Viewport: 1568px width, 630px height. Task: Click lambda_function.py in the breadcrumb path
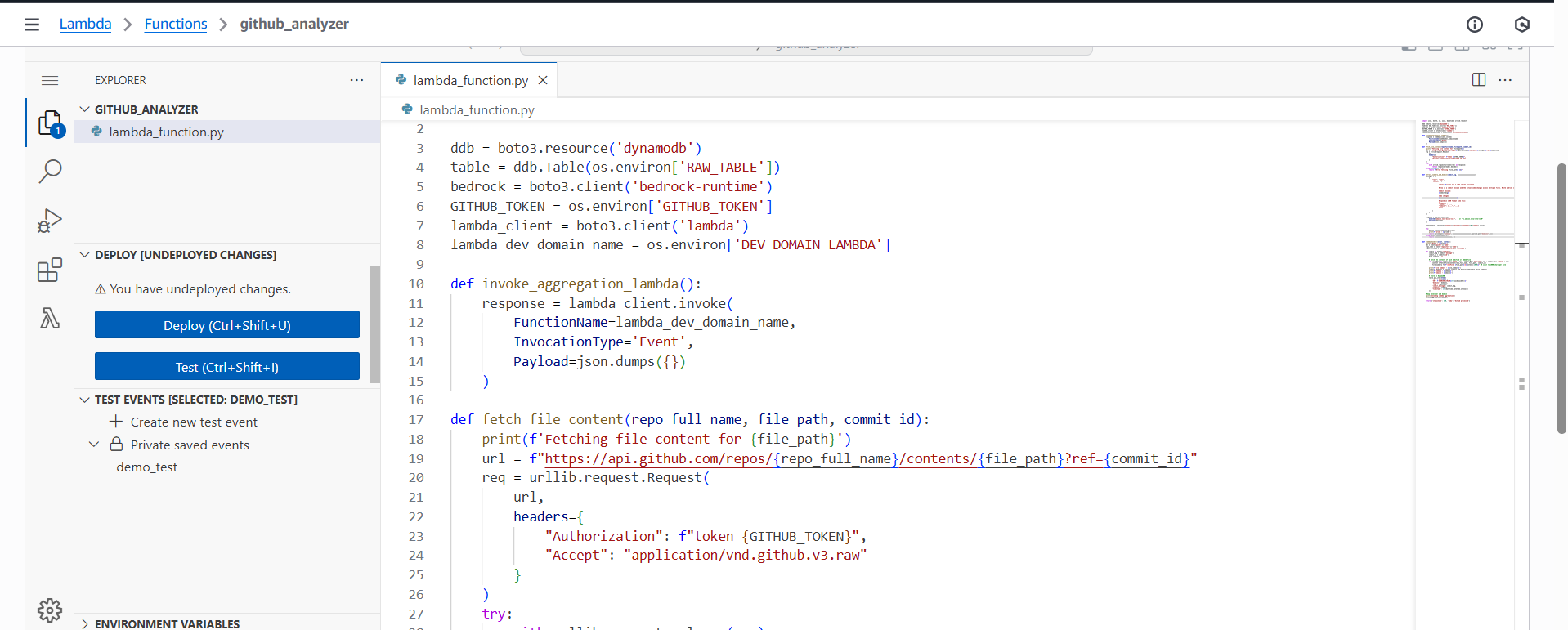point(477,109)
